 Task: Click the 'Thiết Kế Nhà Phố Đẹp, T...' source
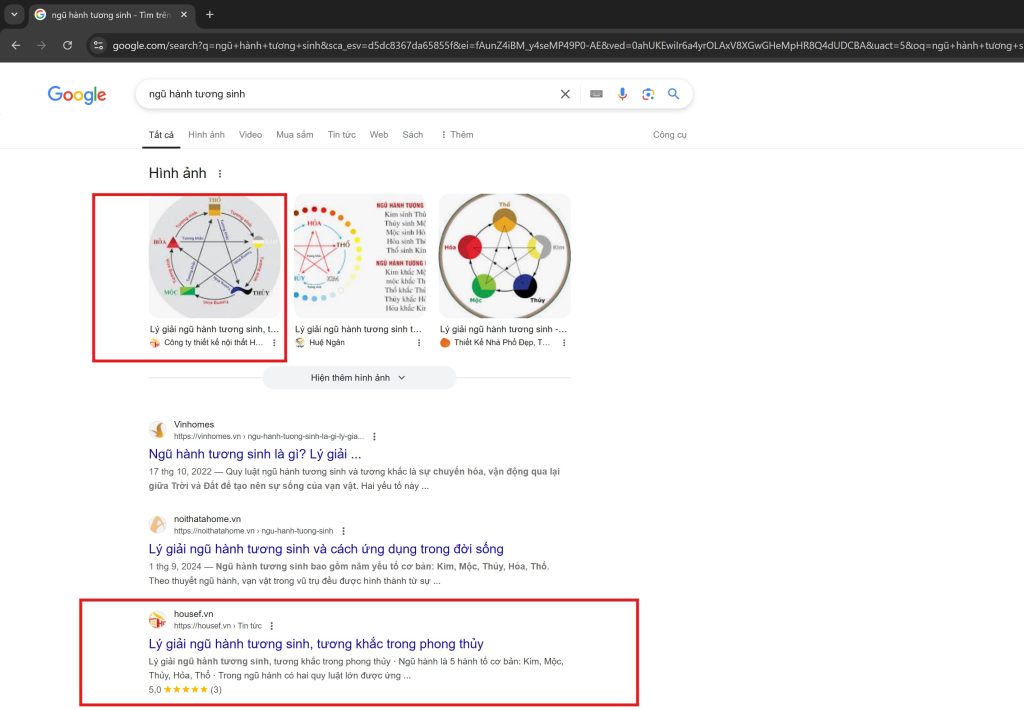click(502, 342)
